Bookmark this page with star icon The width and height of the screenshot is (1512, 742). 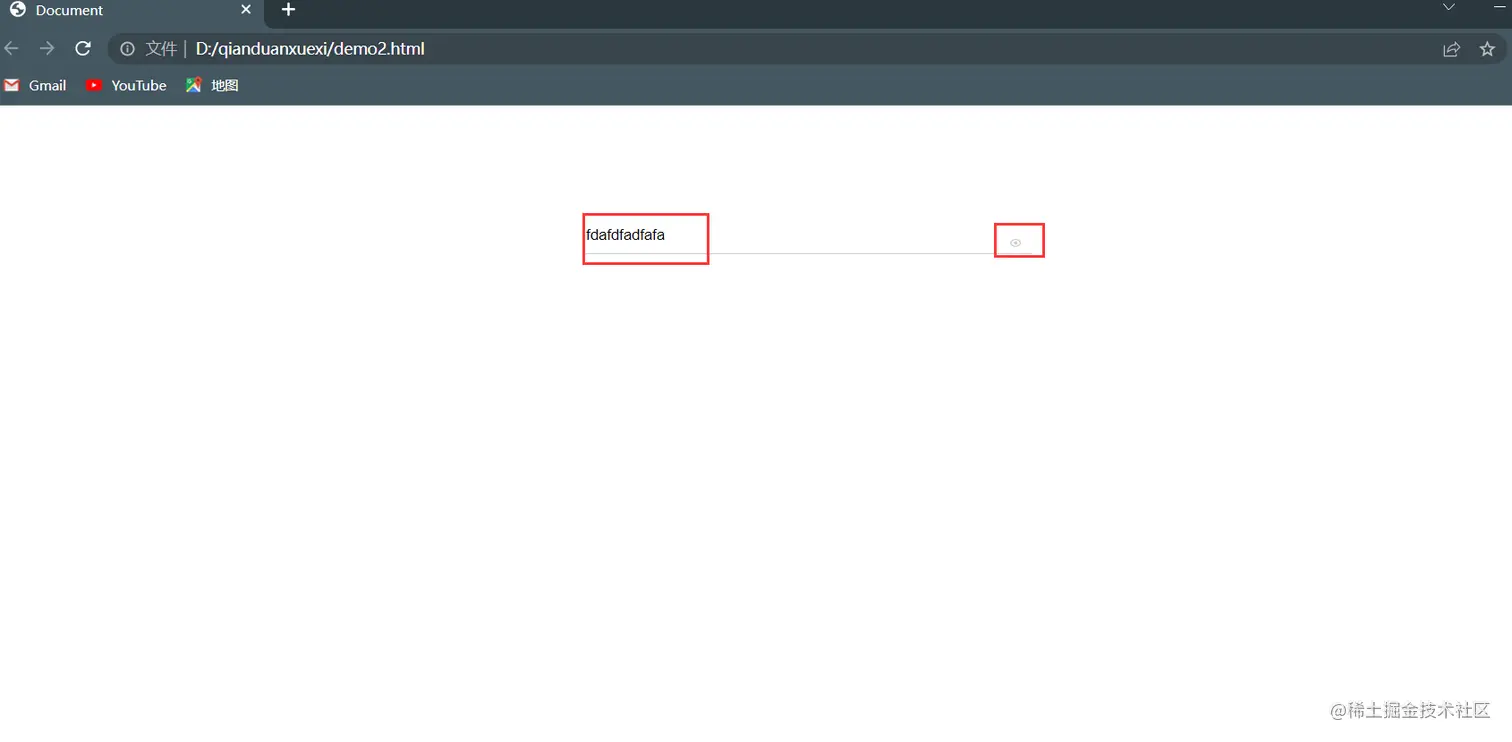tap(1487, 49)
